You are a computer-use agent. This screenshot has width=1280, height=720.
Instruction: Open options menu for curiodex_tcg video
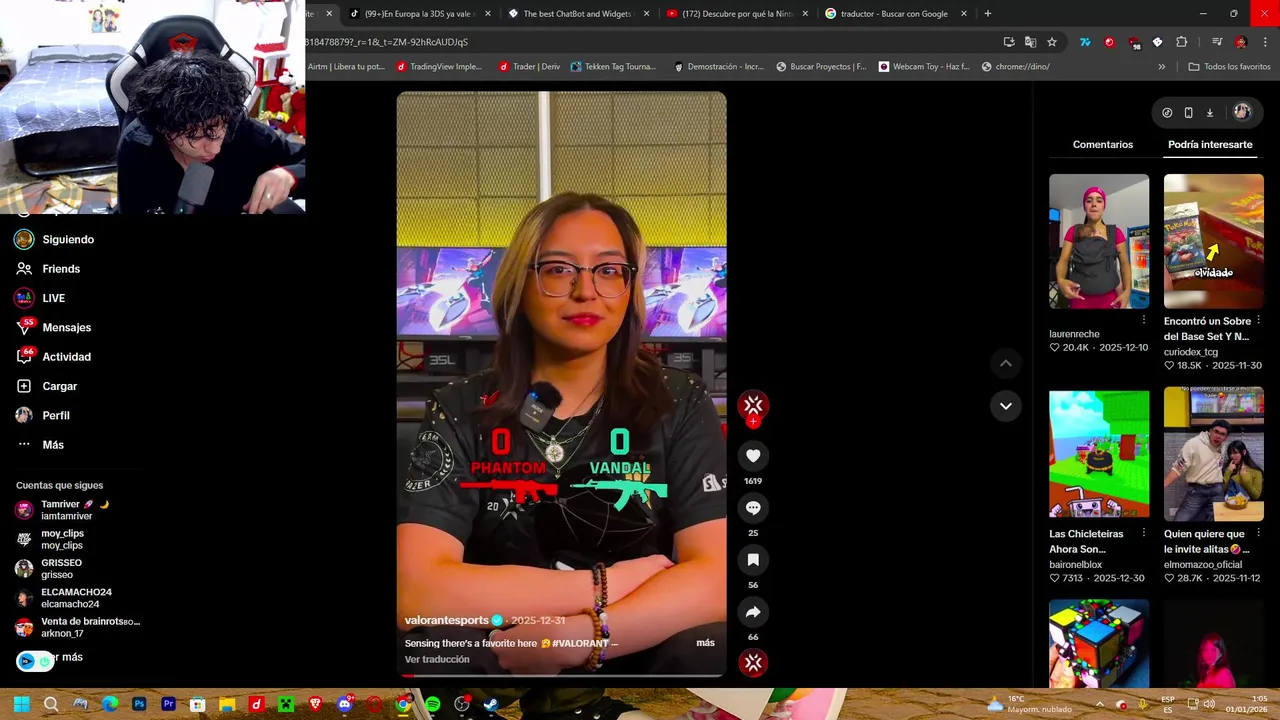pyautogui.click(x=1258, y=320)
